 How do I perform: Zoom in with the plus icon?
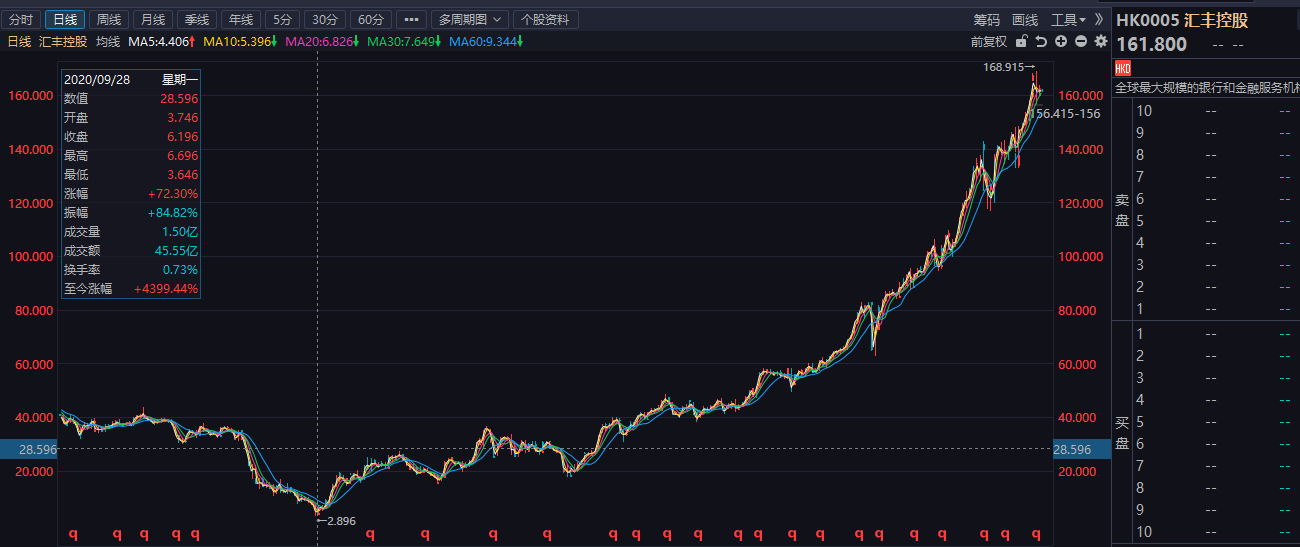click(x=1061, y=41)
